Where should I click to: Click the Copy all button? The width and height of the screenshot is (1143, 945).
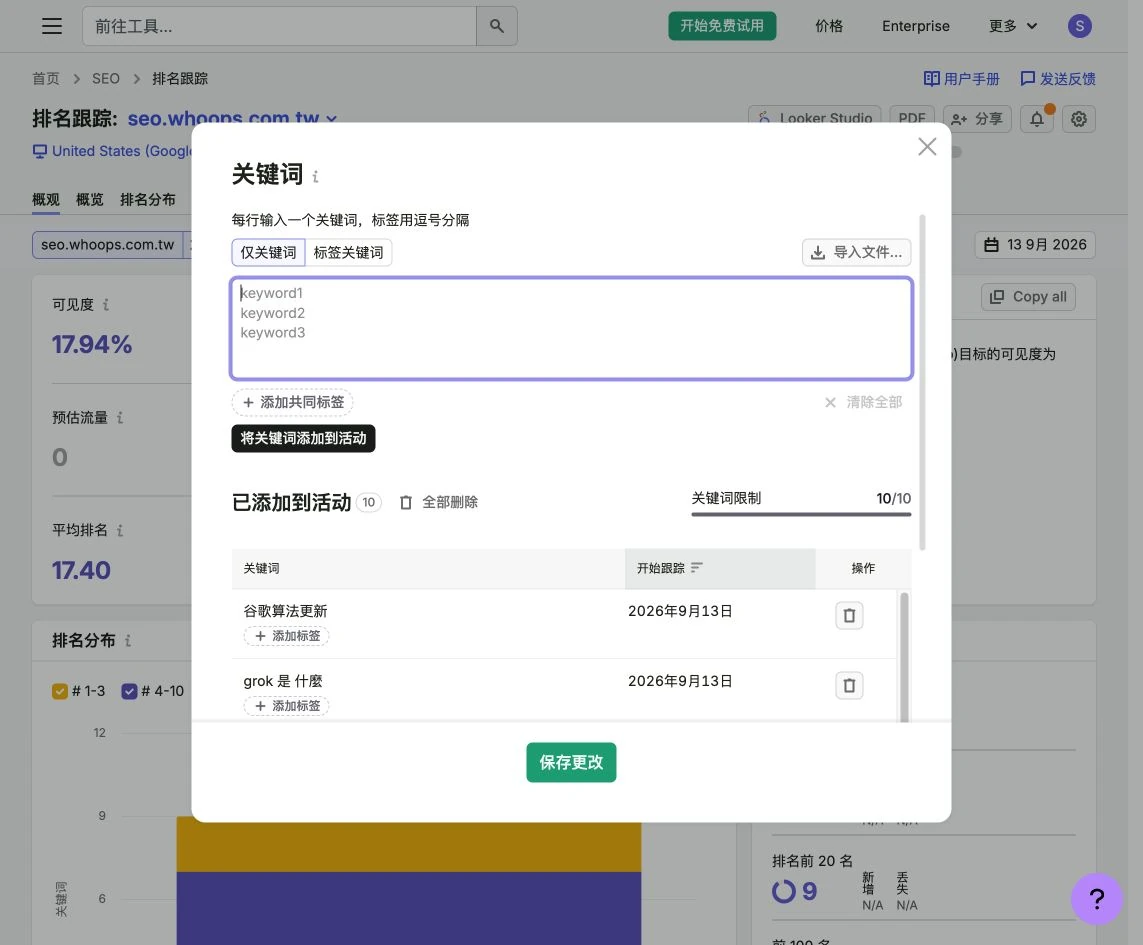[1029, 297]
